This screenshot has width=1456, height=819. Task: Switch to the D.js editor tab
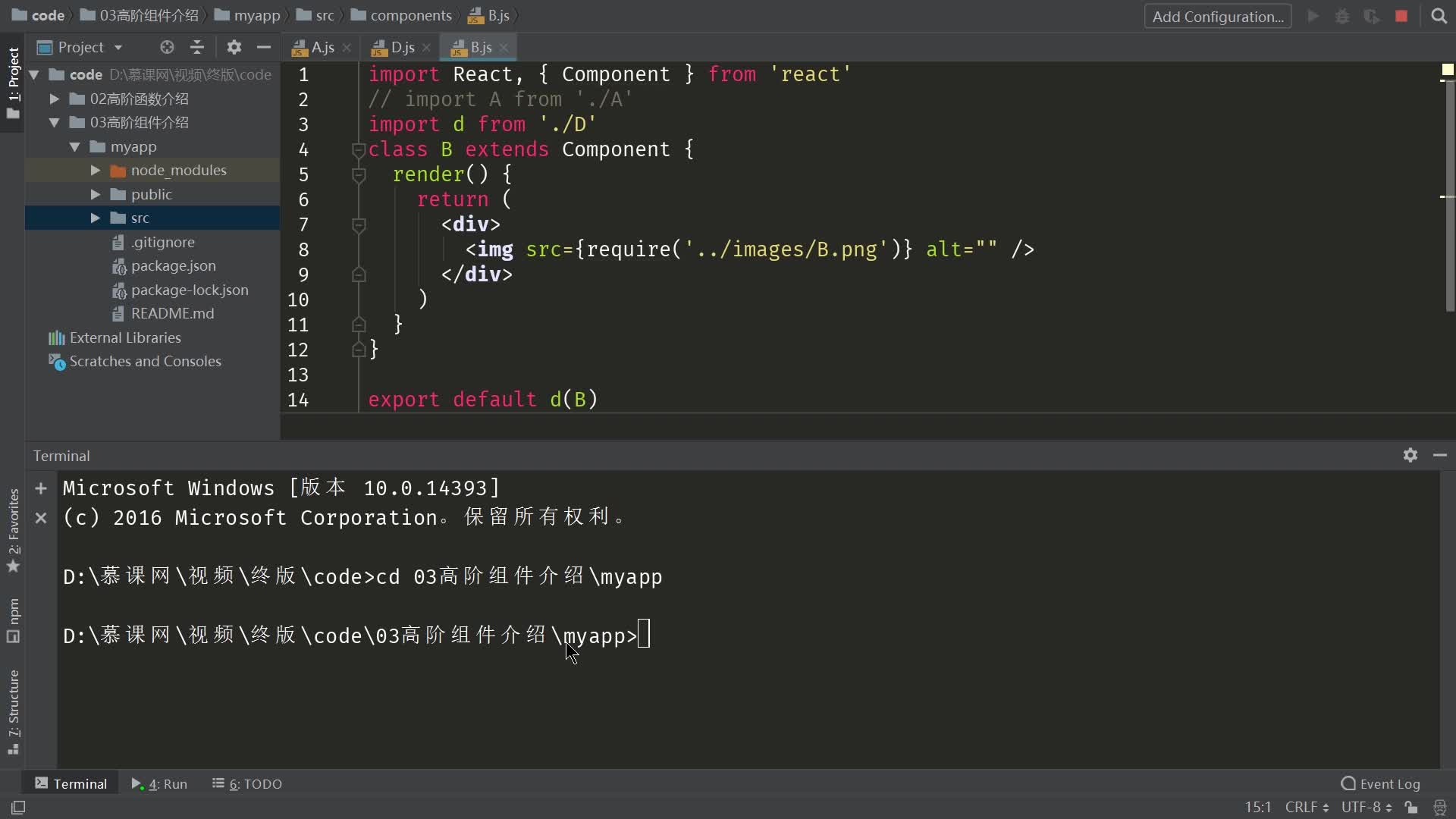[x=402, y=47]
